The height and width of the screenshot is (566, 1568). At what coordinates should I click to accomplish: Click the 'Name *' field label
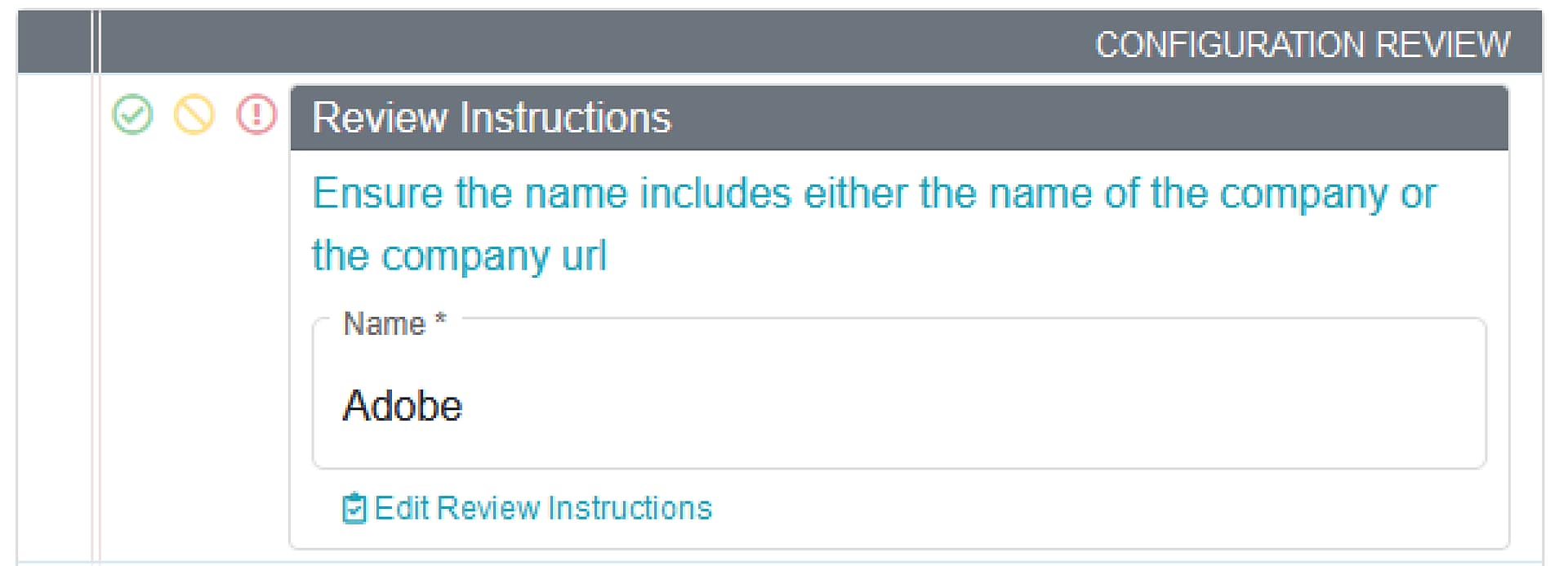[x=385, y=324]
